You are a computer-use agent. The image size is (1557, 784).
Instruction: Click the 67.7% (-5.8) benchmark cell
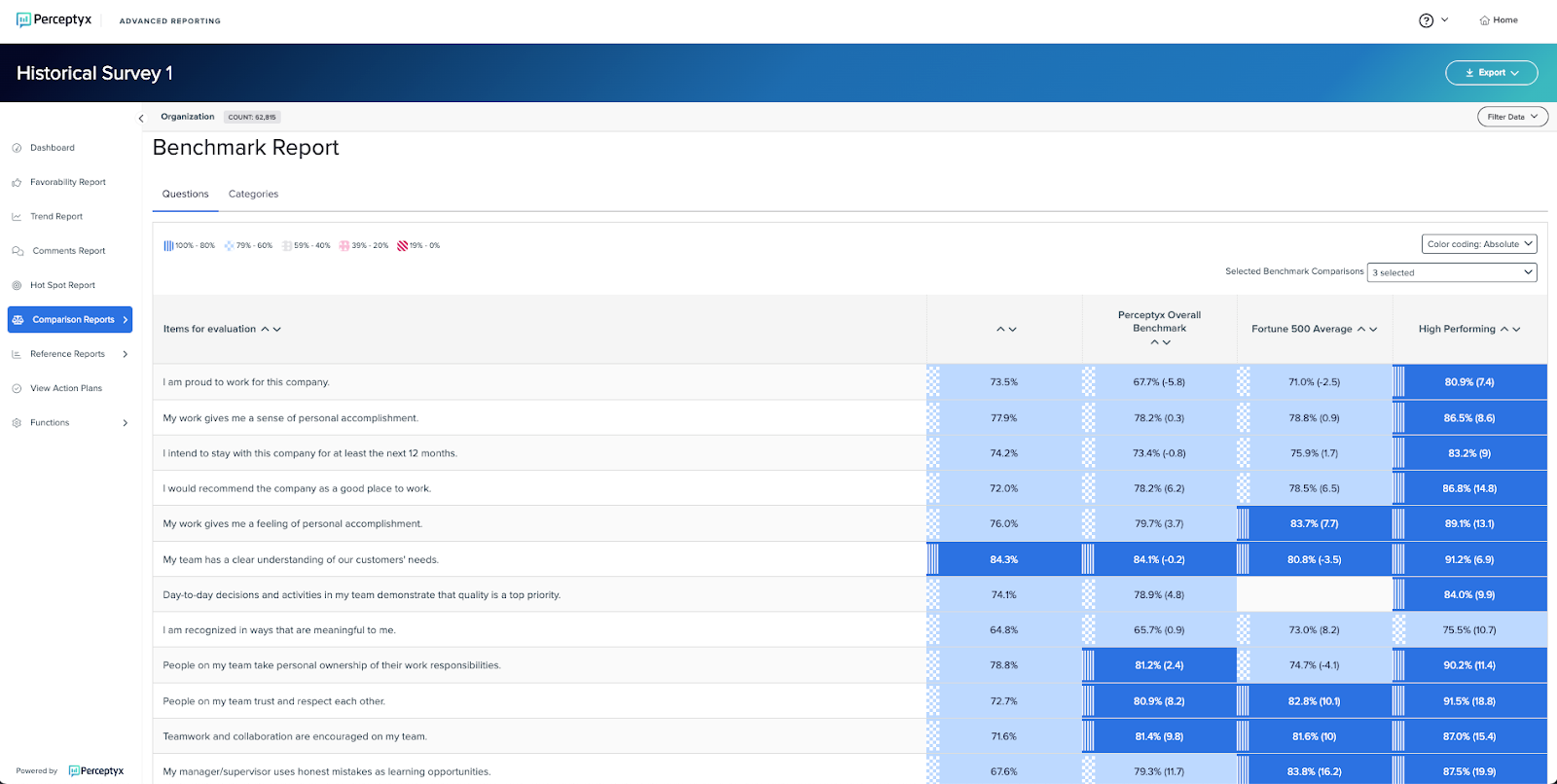coord(1159,382)
